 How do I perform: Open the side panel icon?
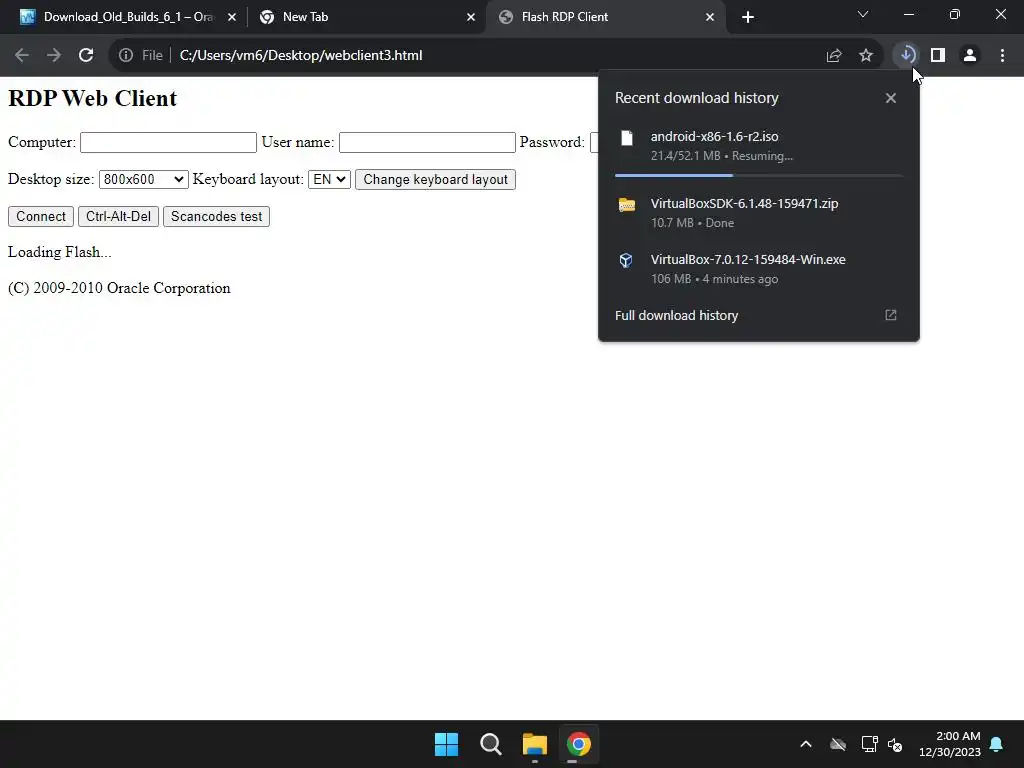(x=938, y=56)
